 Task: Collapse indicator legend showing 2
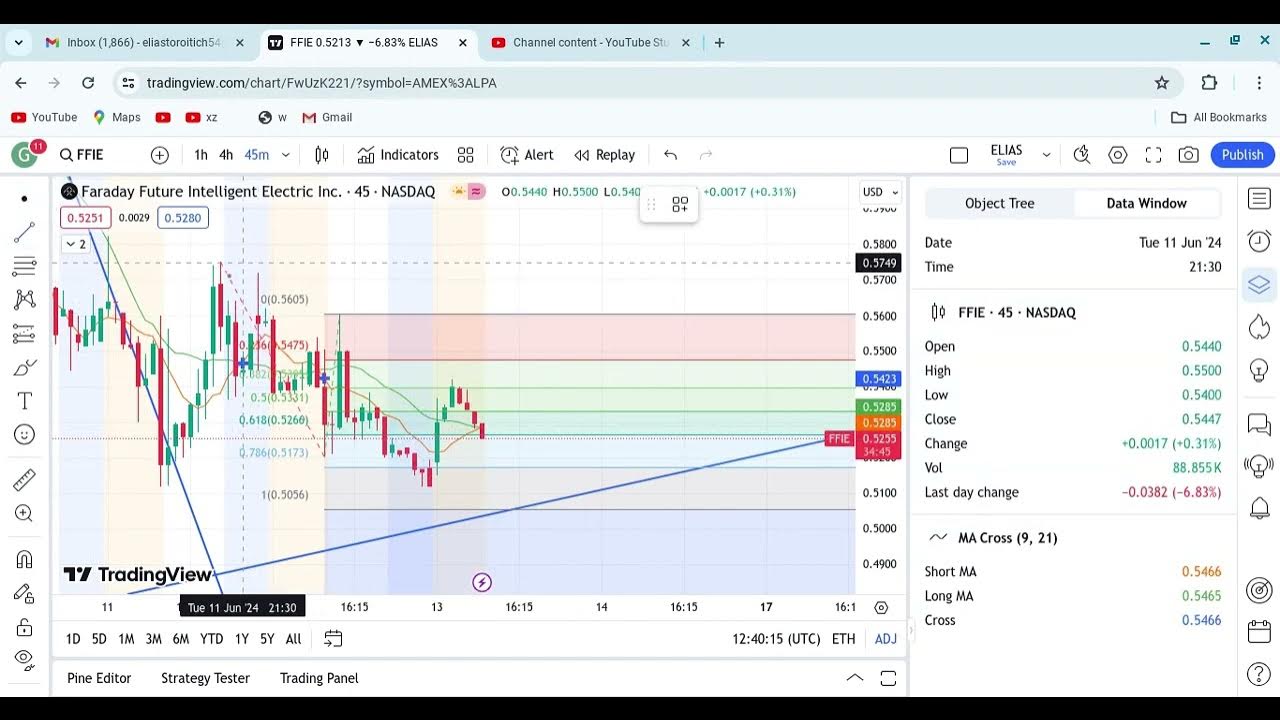[x=76, y=244]
